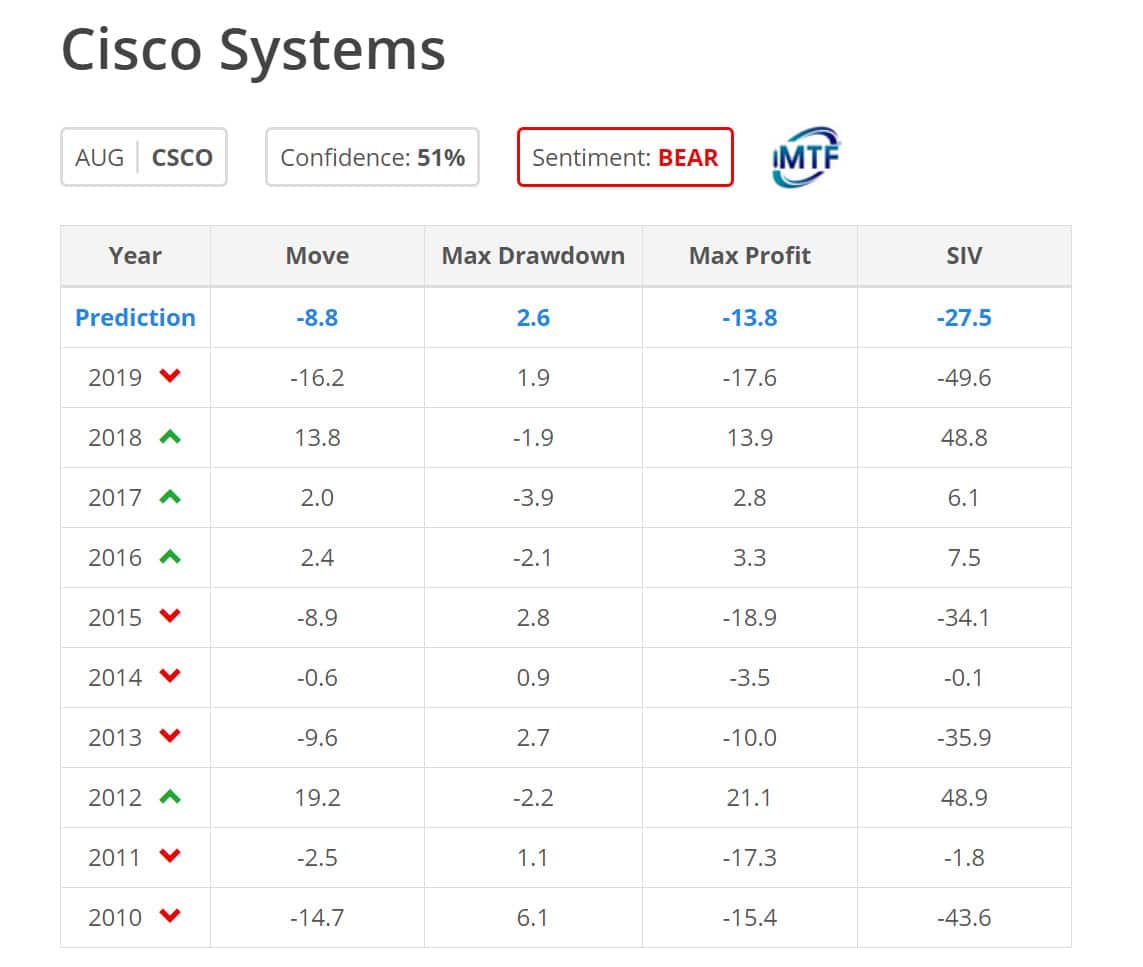Click the Max Profit column header
The height and width of the screenshot is (967, 1143).
click(x=750, y=256)
